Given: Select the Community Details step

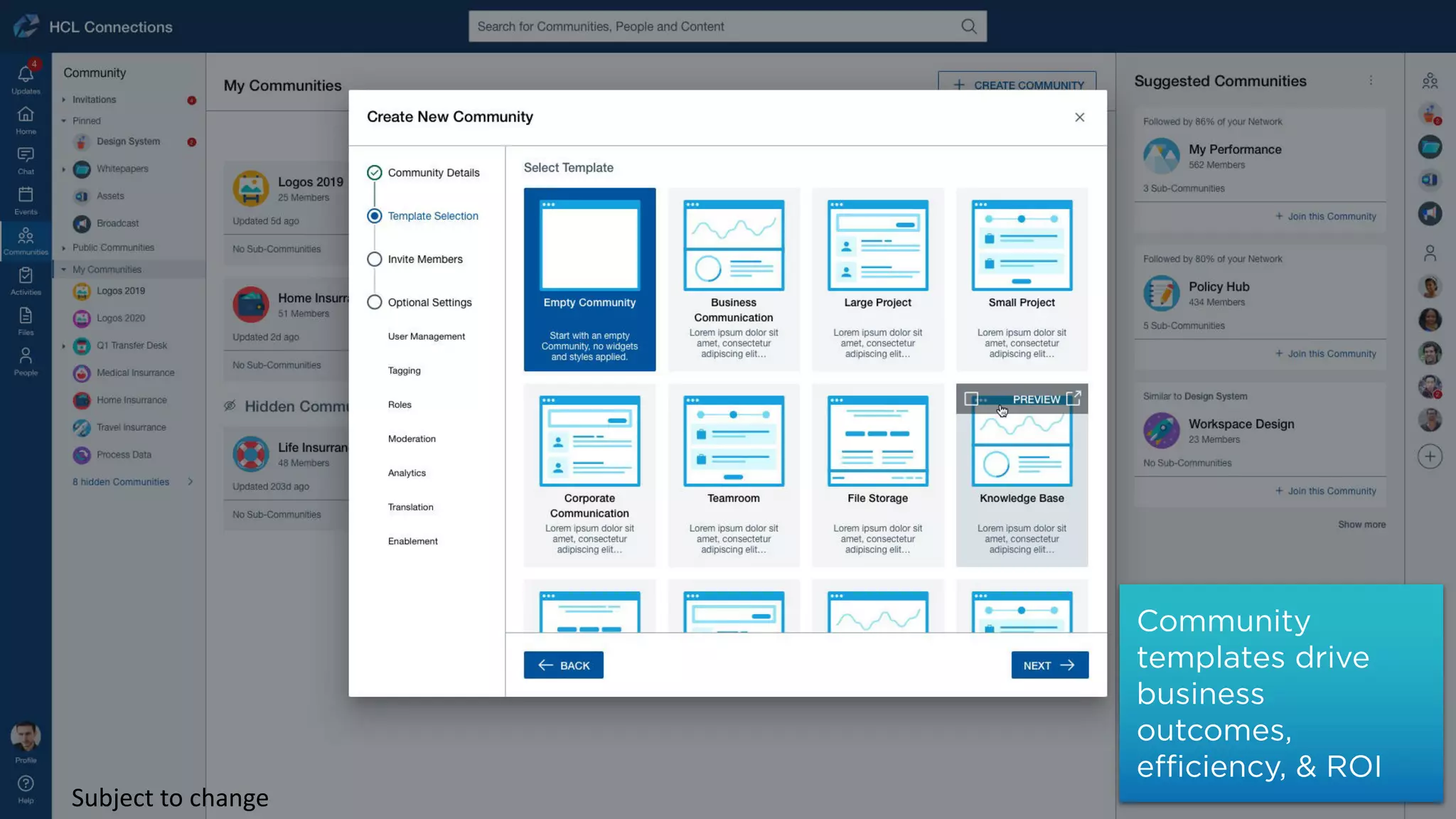Looking at the screenshot, I should pyautogui.click(x=423, y=173).
